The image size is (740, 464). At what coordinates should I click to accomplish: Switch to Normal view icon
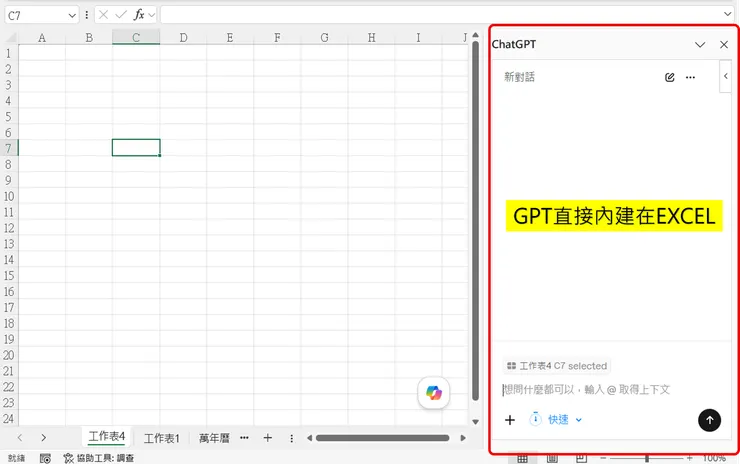point(522,458)
